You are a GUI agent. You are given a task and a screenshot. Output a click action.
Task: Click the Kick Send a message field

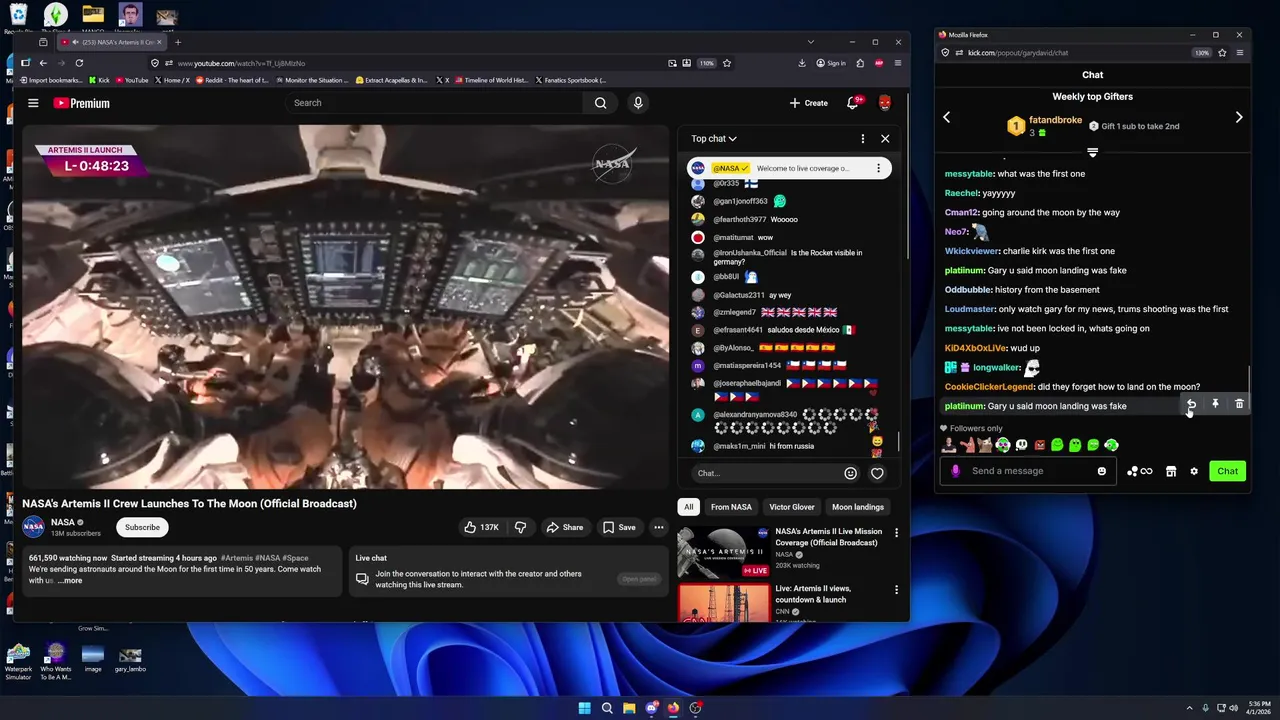pos(1028,471)
